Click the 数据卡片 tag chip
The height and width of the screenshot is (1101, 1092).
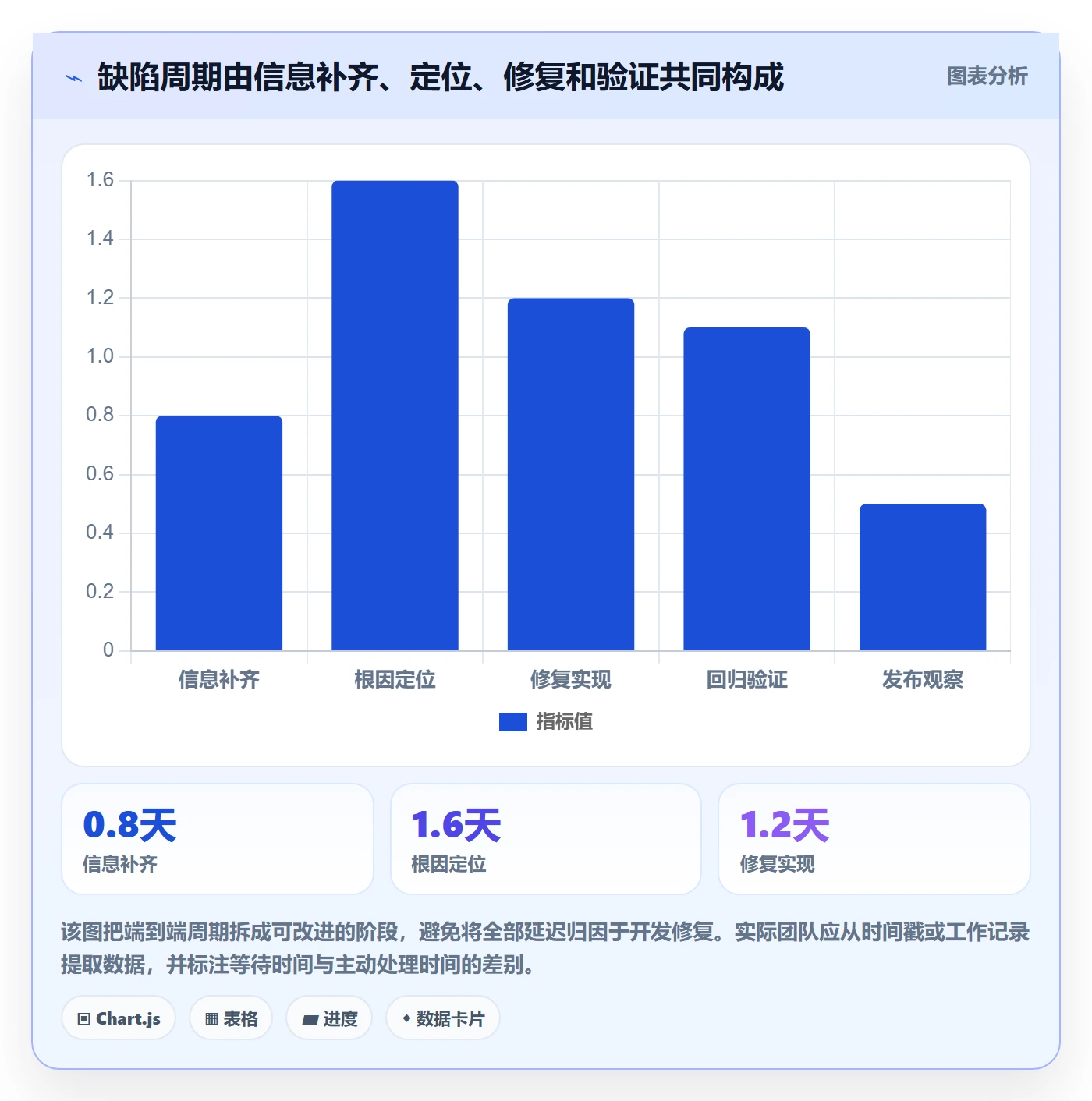pyautogui.click(x=443, y=1018)
